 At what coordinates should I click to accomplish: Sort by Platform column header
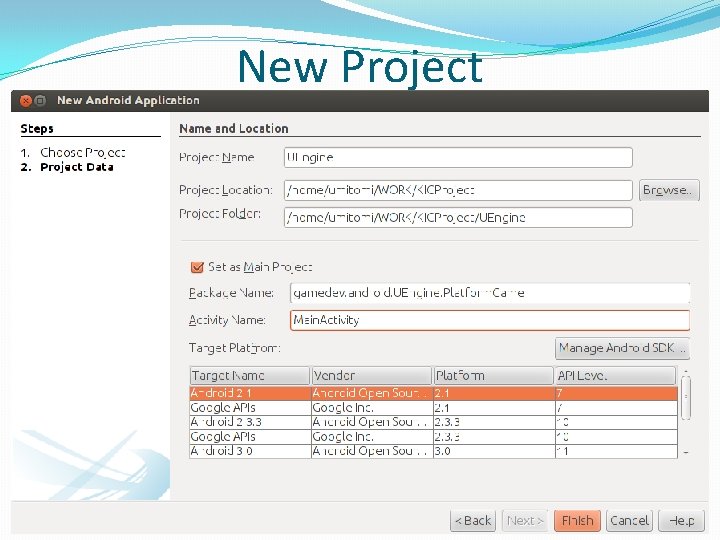click(494, 376)
